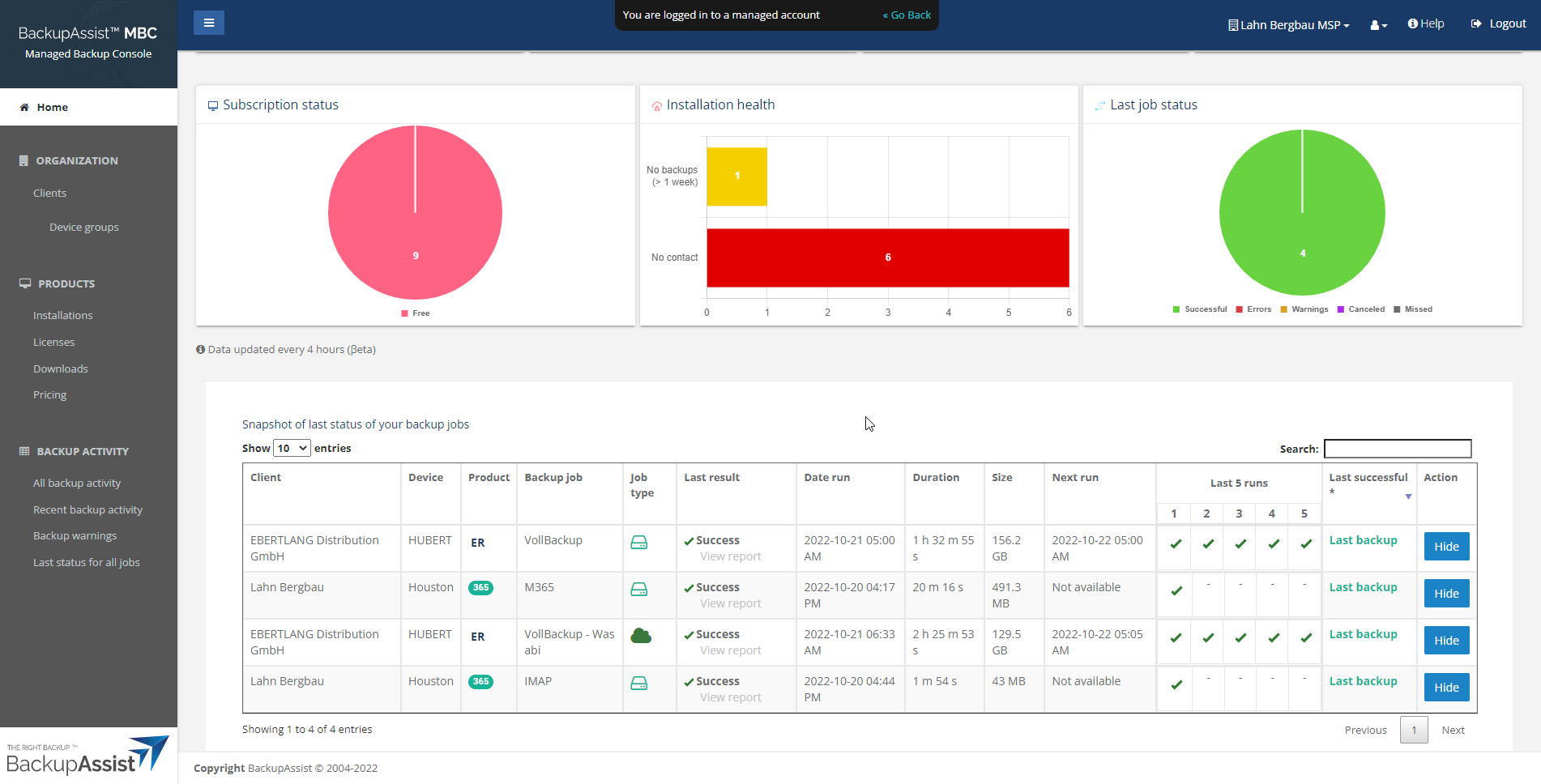Click the Go Back link
1541x784 pixels.
(907, 15)
